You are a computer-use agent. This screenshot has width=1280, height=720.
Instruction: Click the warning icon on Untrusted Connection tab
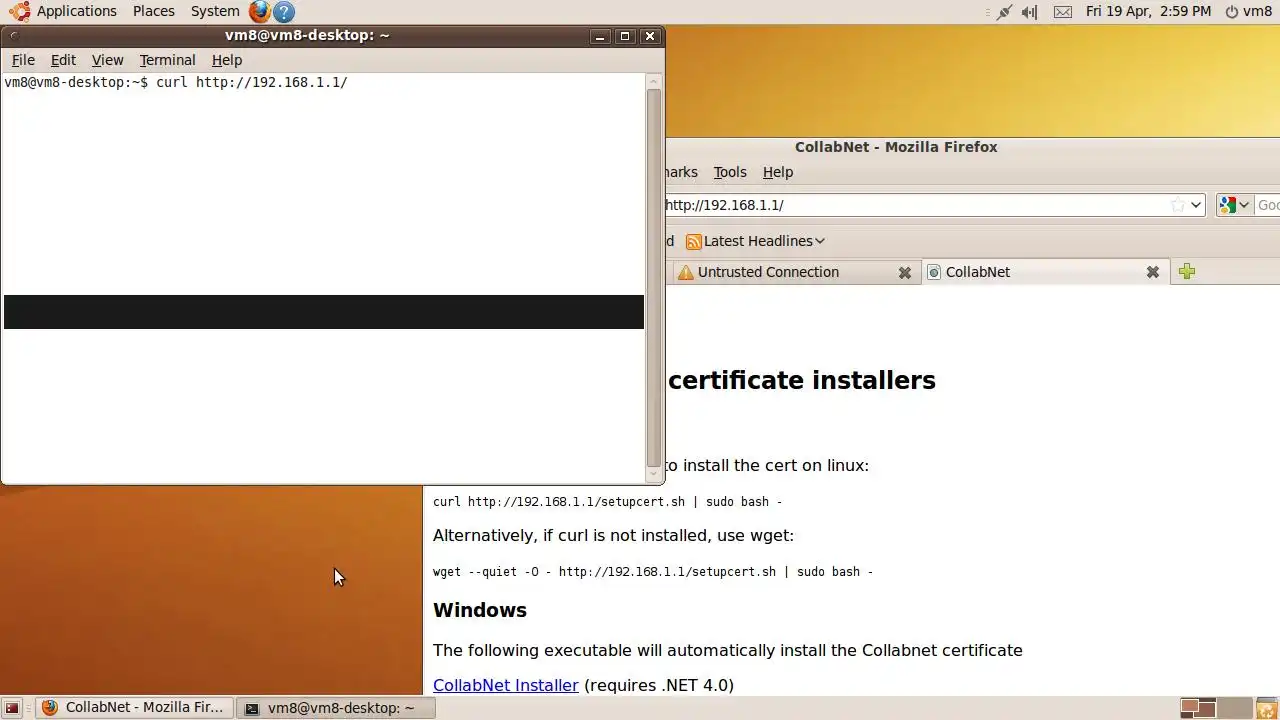[x=685, y=272]
